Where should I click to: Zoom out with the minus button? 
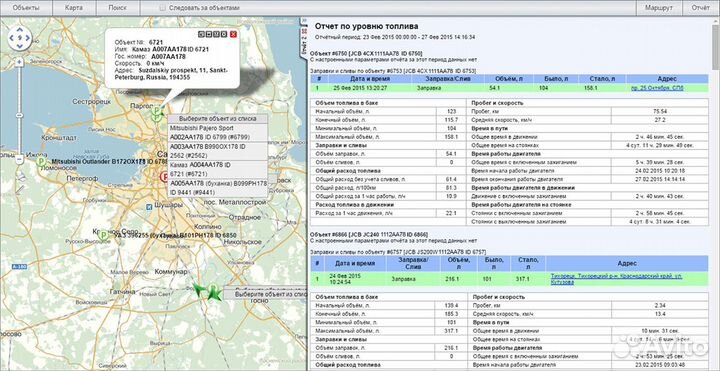point(19,160)
